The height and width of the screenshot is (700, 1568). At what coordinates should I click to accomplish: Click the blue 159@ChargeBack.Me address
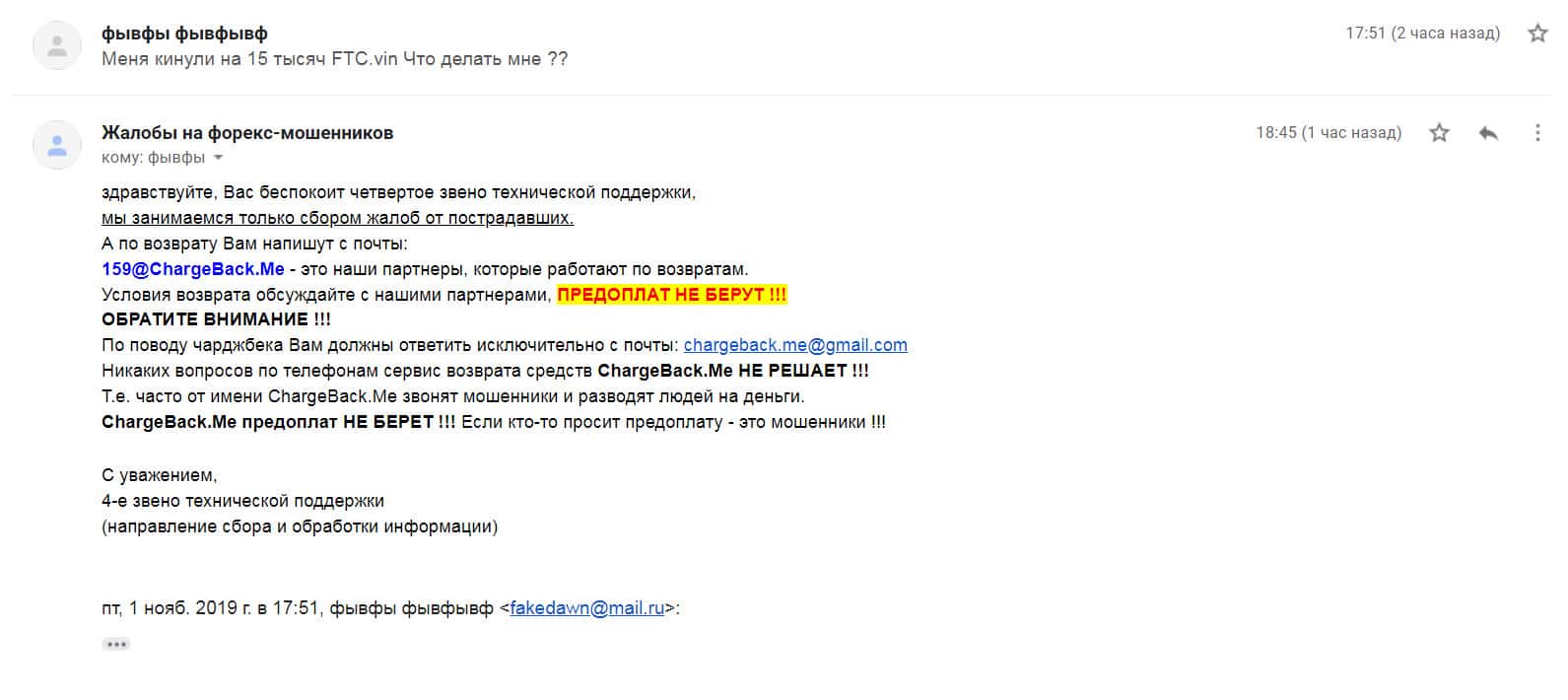click(x=192, y=269)
